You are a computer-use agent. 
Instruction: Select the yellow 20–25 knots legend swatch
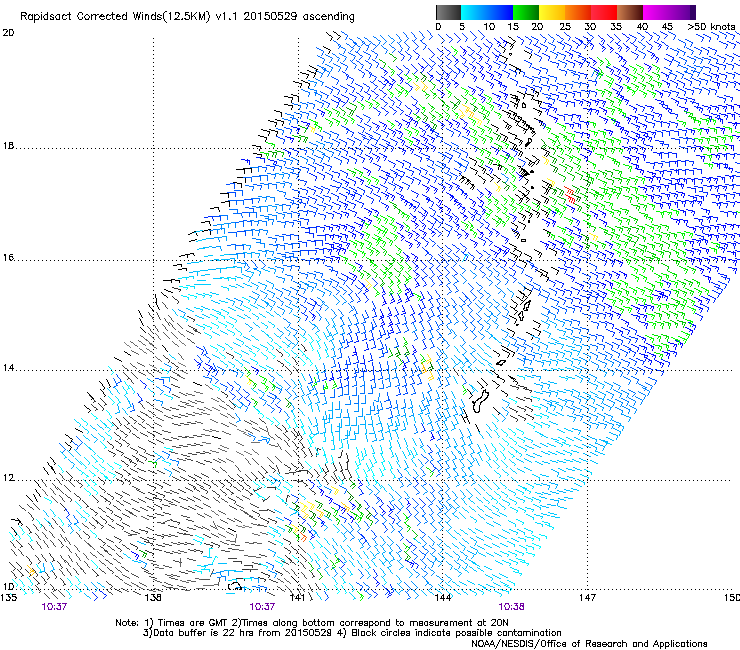[x=552, y=12]
